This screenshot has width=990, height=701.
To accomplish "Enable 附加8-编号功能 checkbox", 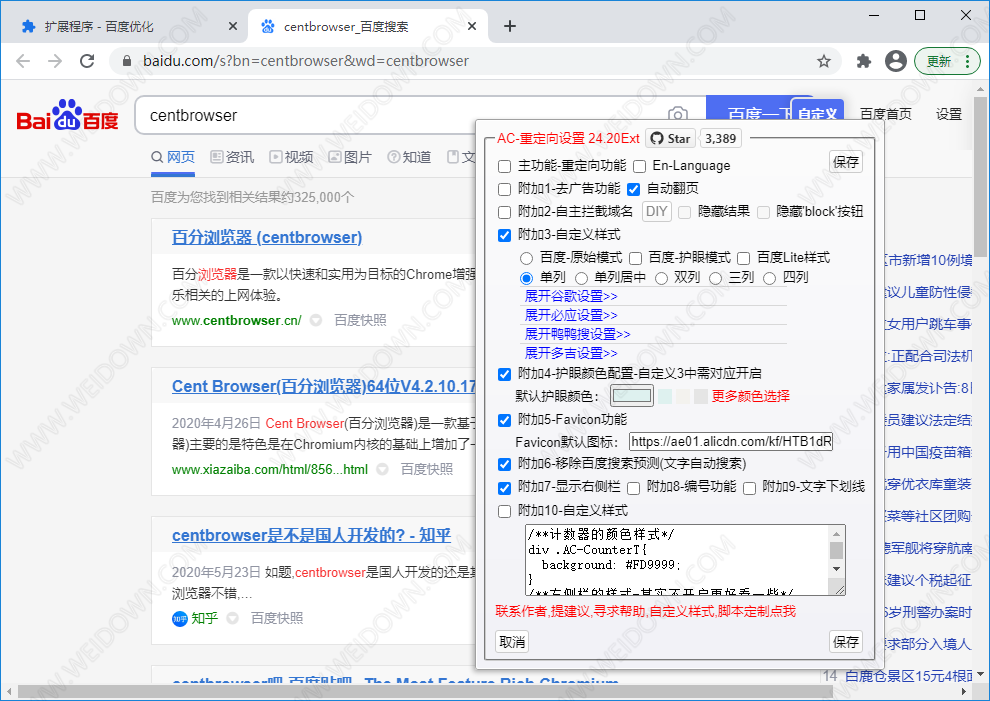I will point(633,488).
